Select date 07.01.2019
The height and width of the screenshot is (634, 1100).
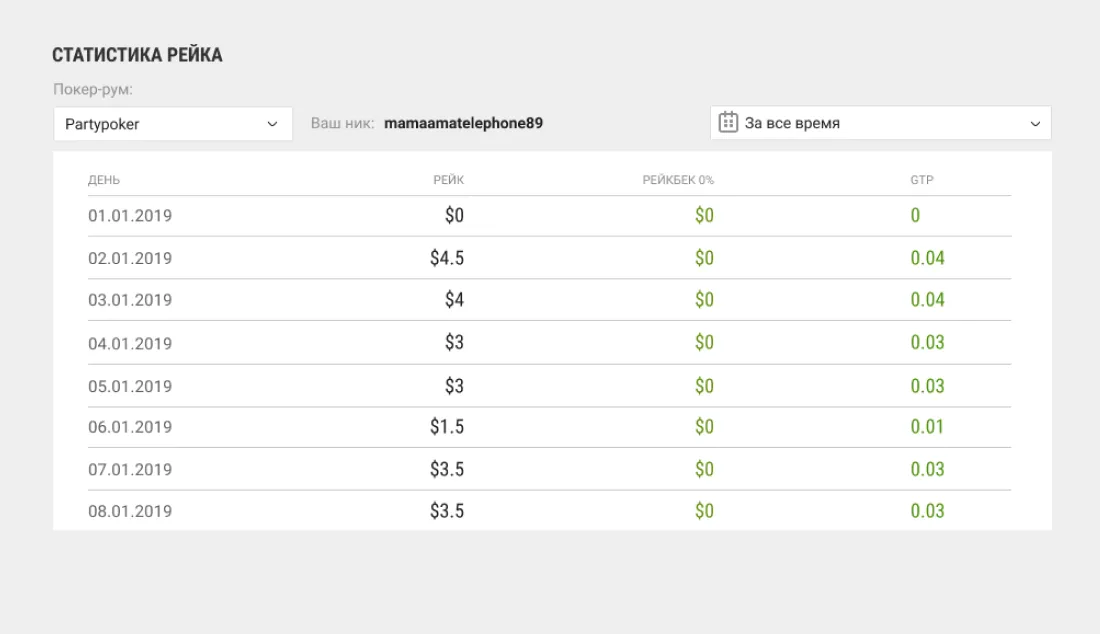point(130,469)
